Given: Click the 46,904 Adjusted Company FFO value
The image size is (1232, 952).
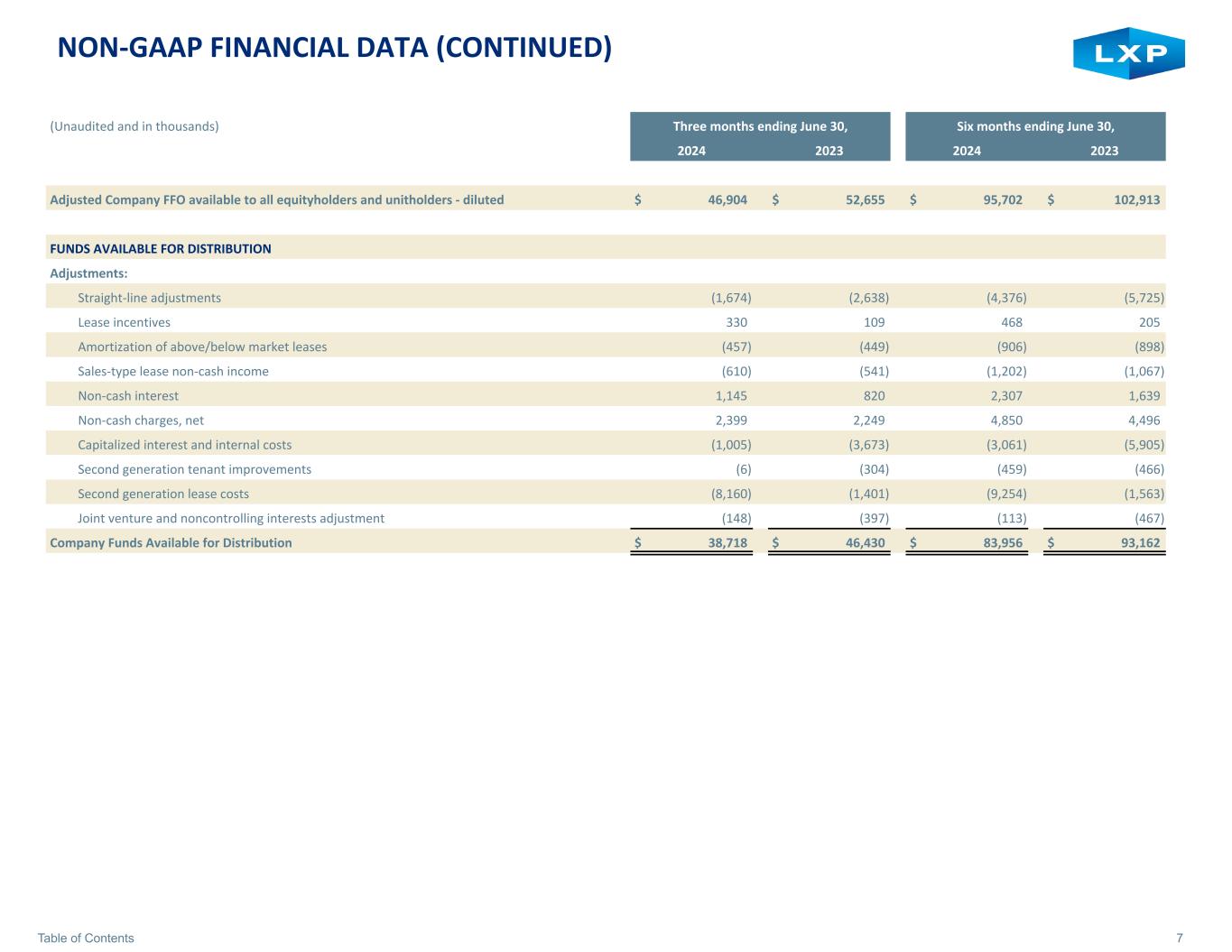Looking at the screenshot, I should coord(727,199).
